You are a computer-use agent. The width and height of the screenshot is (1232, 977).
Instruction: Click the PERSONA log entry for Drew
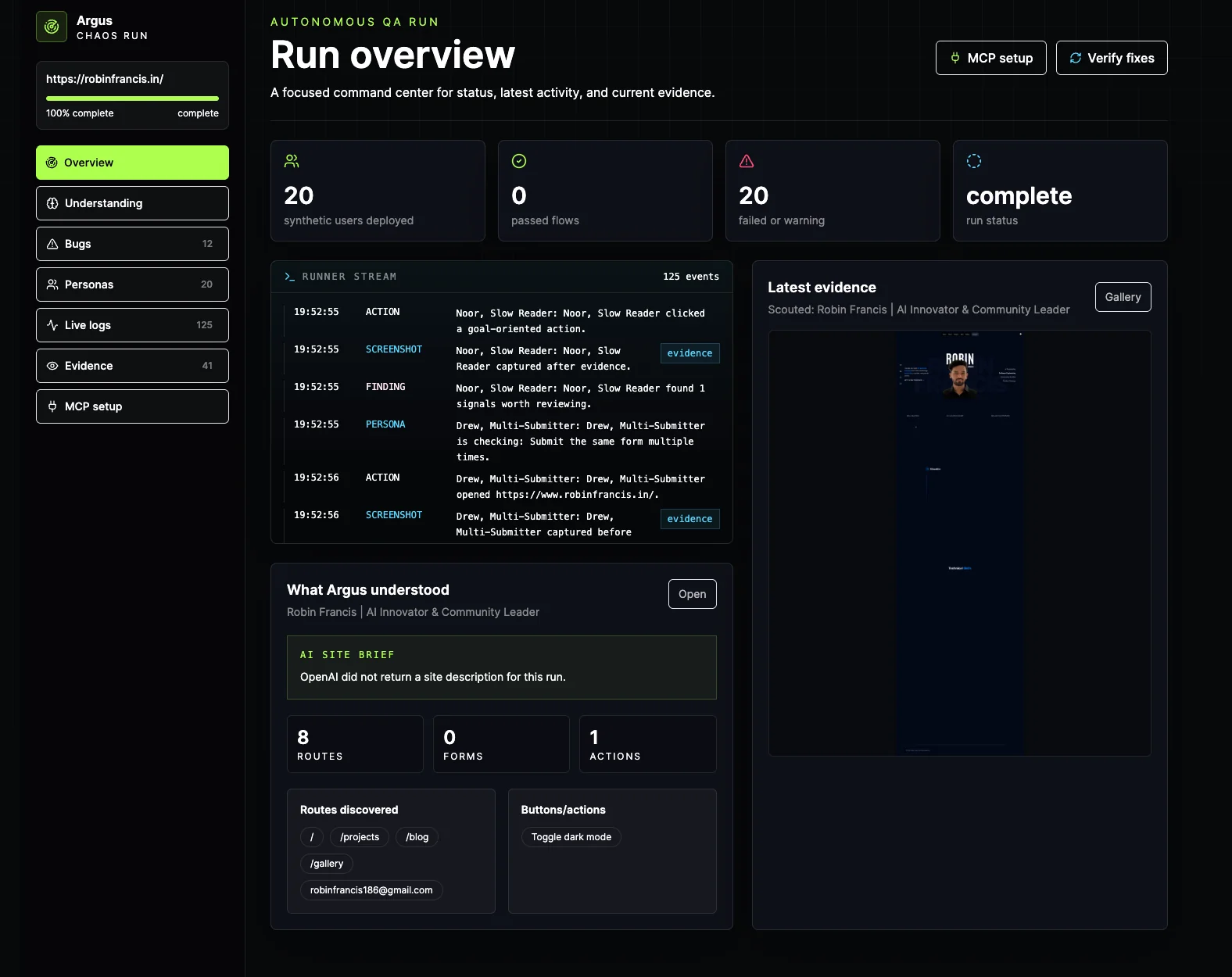pos(502,441)
